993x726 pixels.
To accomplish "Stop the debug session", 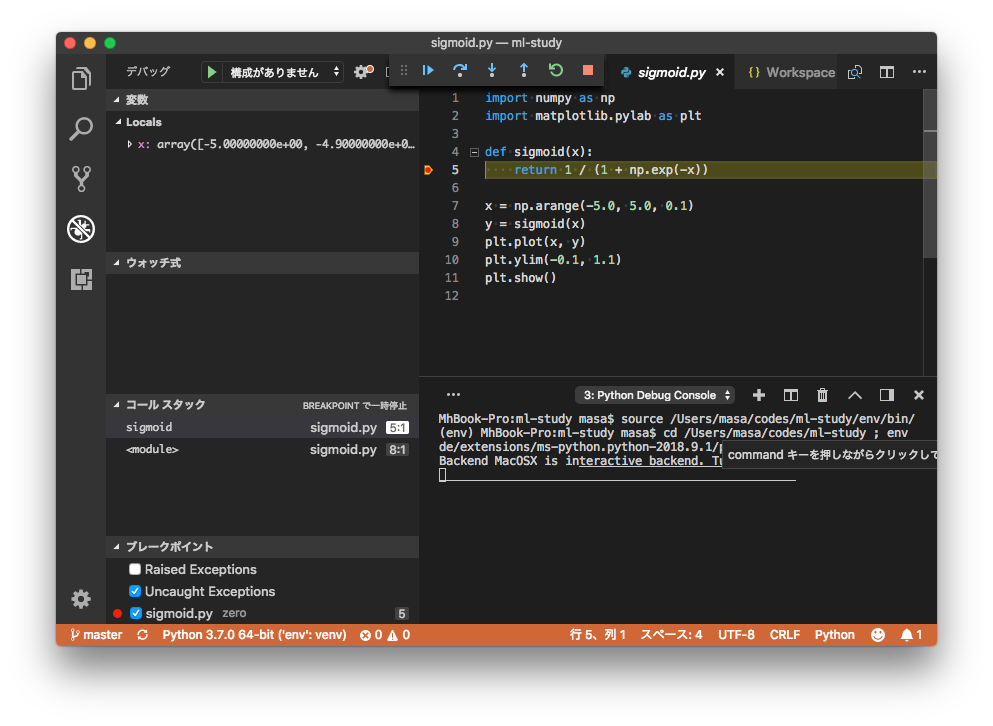I will [588, 70].
